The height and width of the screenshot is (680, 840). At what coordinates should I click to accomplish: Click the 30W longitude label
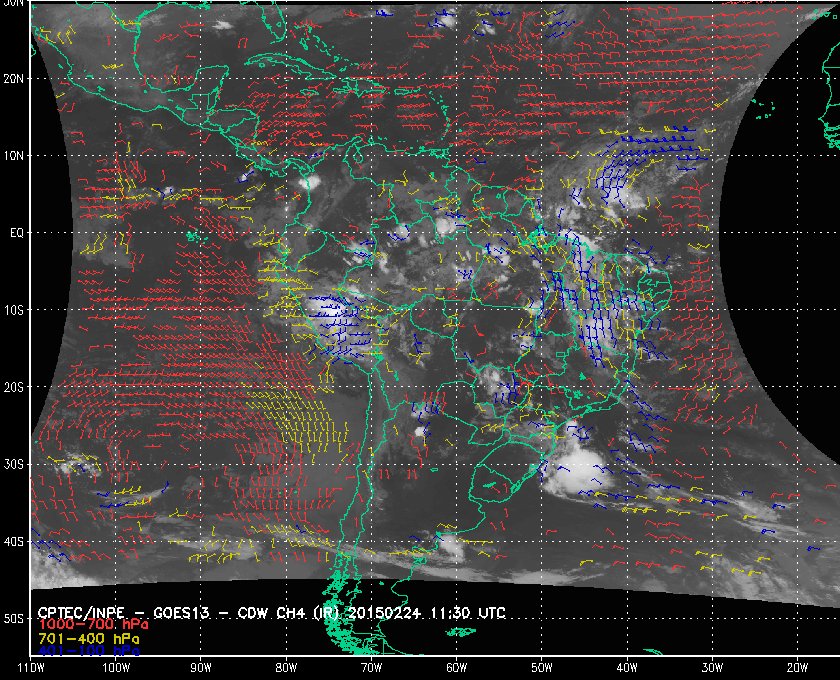coord(712,668)
